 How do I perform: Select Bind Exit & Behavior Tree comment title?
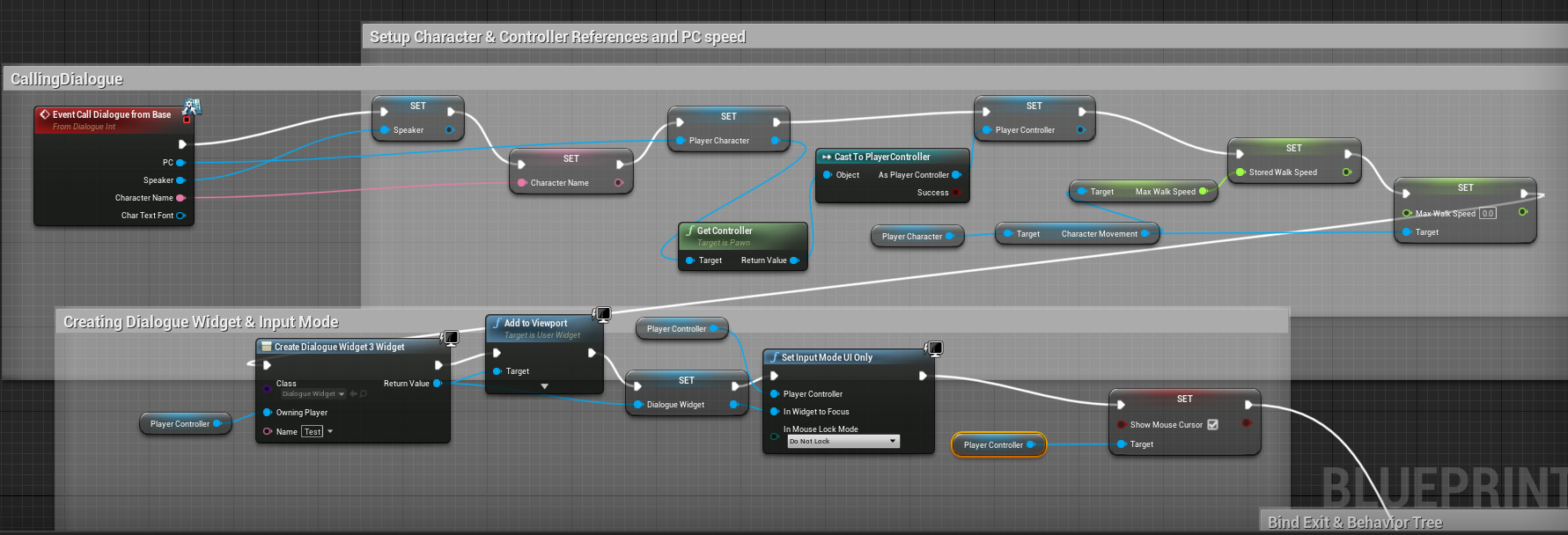(1355, 523)
